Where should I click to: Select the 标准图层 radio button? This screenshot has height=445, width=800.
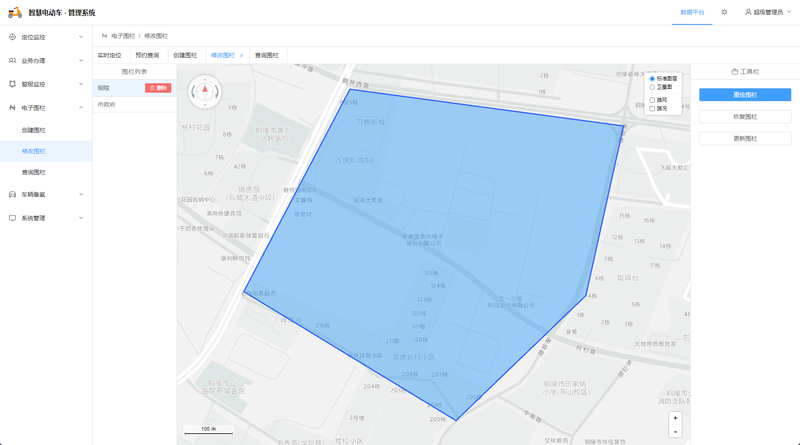[652, 79]
